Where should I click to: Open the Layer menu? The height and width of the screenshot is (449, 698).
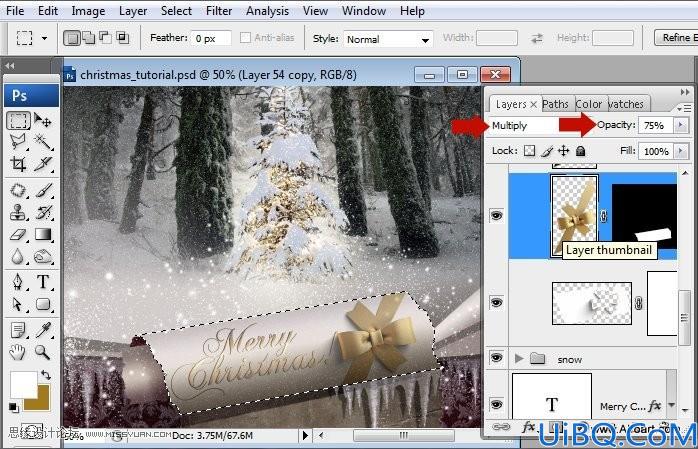tap(133, 11)
